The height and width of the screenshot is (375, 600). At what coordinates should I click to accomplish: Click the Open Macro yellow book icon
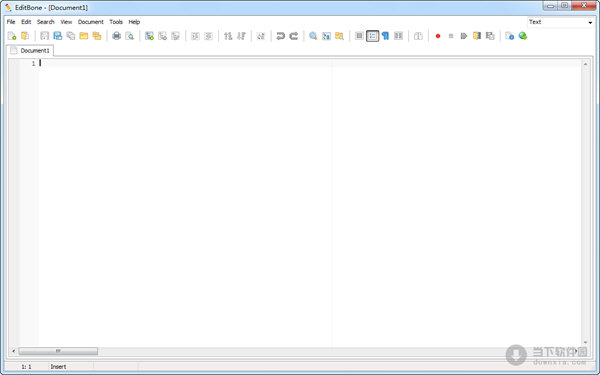click(477, 36)
